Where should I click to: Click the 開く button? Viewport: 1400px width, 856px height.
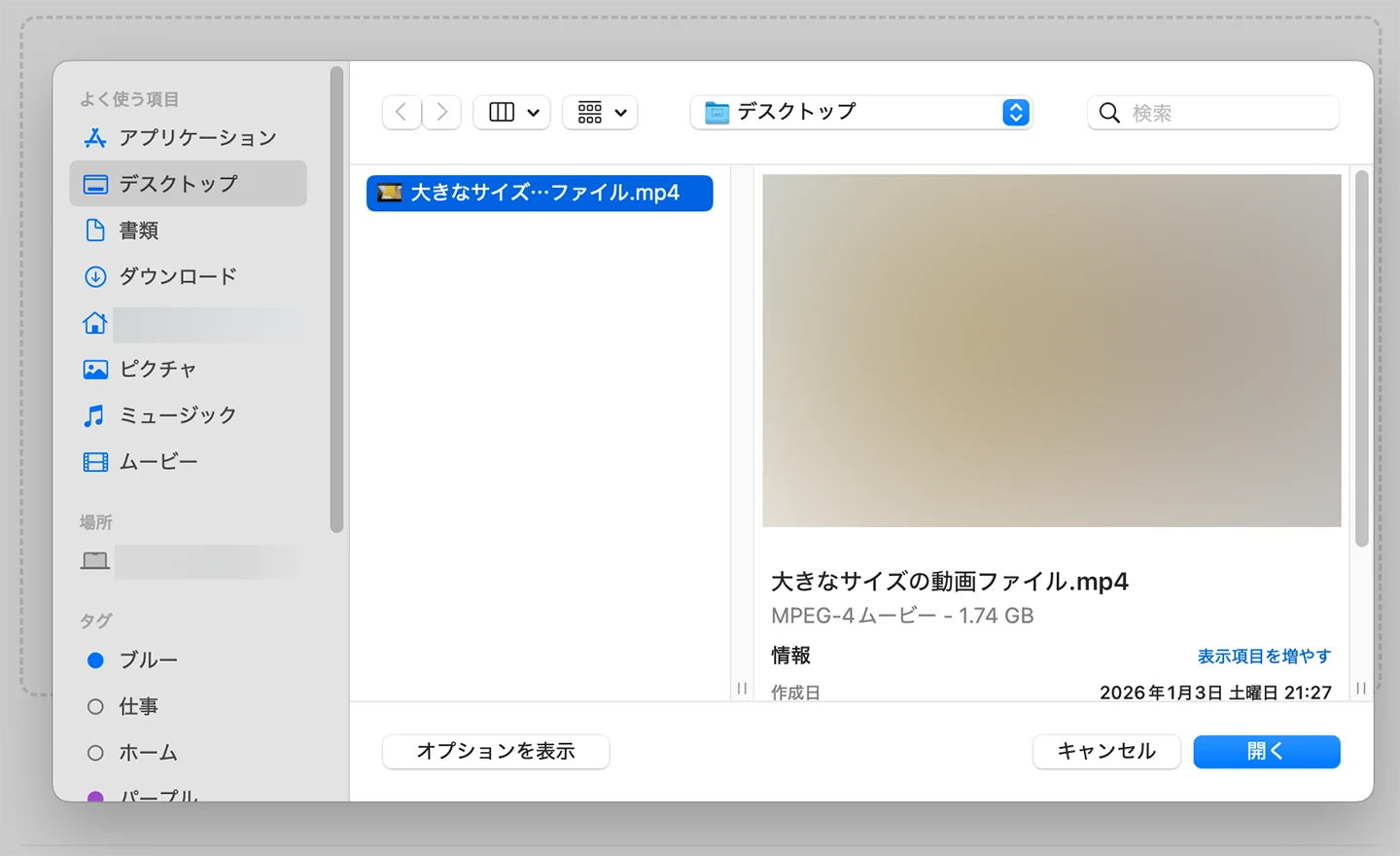coord(1266,751)
